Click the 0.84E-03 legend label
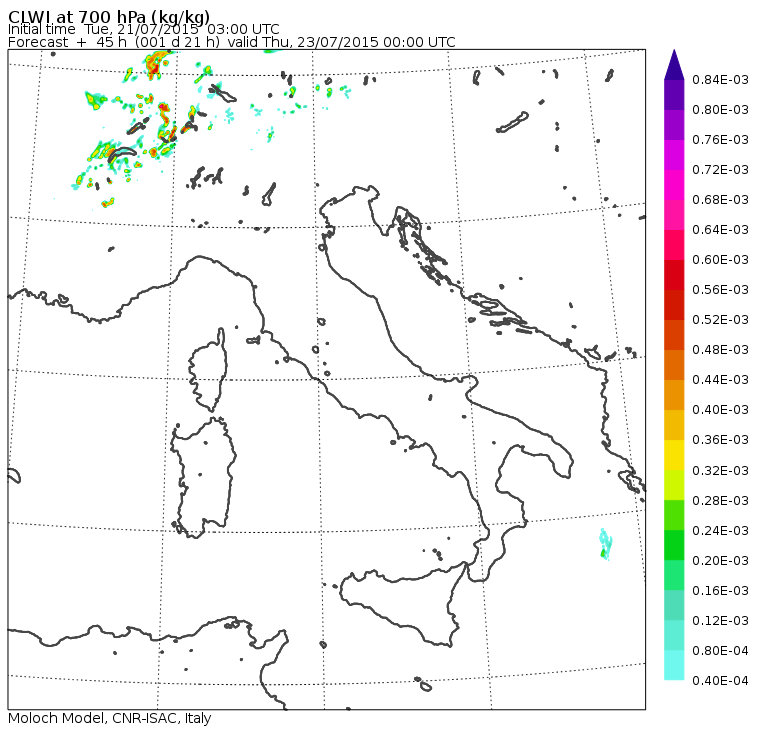 [720, 79]
